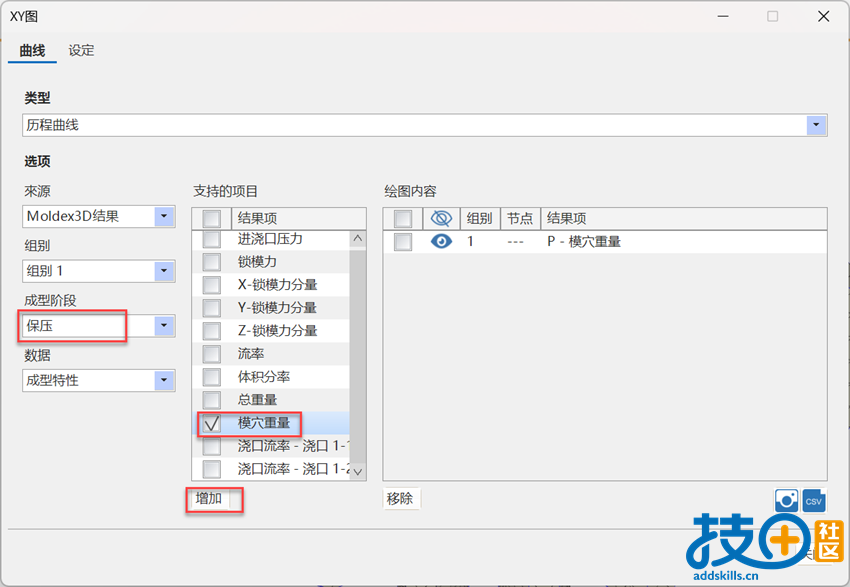Switch to the 设定 tab
The height and width of the screenshot is (587, 850).
(x=81, y=50)
